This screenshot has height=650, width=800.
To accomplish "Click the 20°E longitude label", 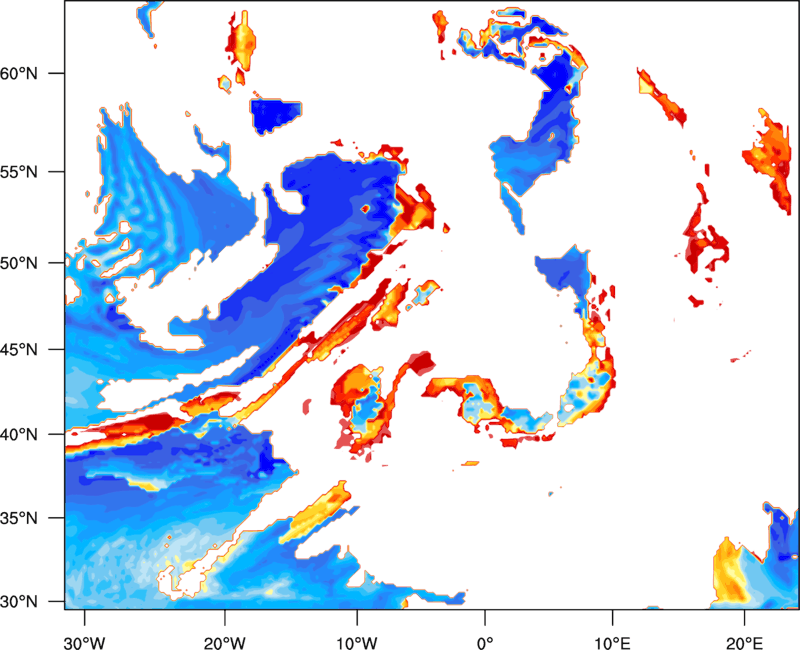I will (744, 642).
